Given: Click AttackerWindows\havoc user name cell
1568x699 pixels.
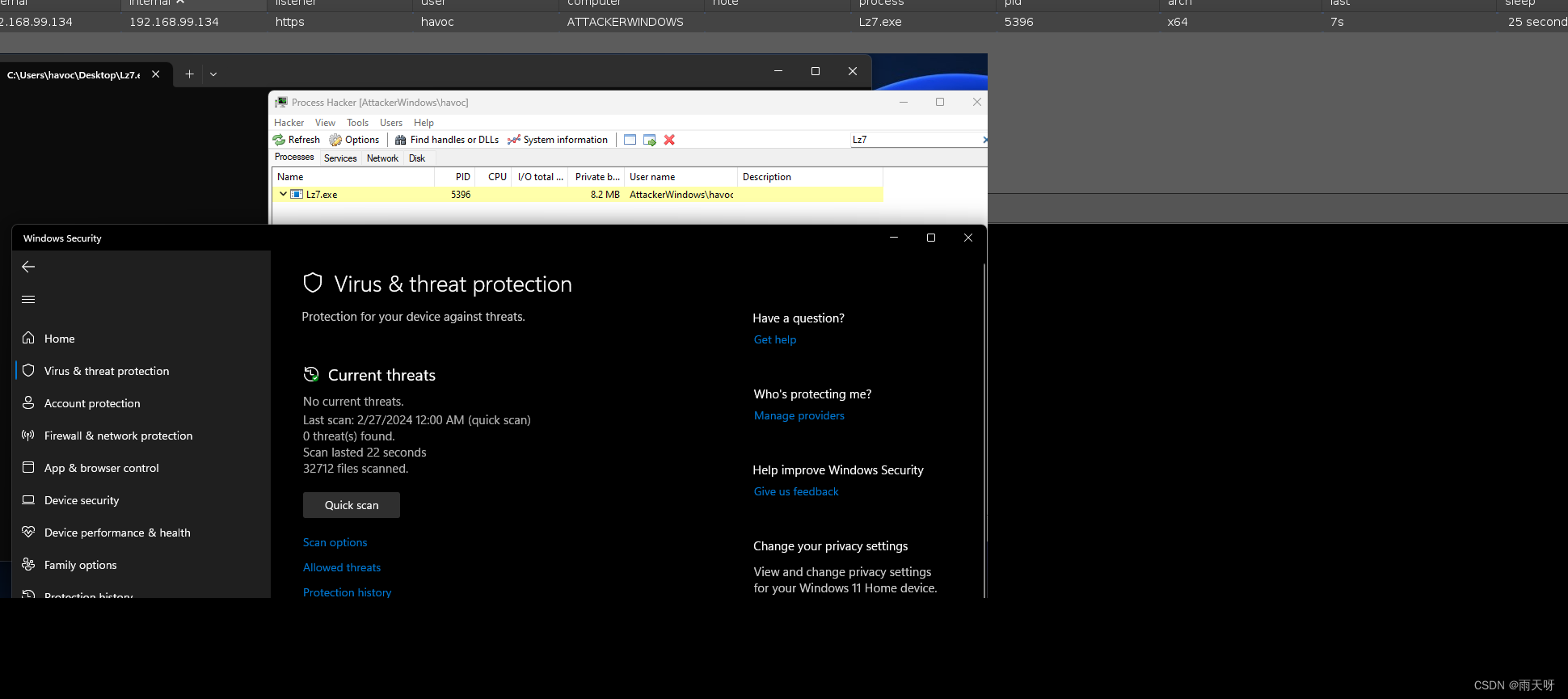Looking at the screenshot, I should tap(681, 195).
